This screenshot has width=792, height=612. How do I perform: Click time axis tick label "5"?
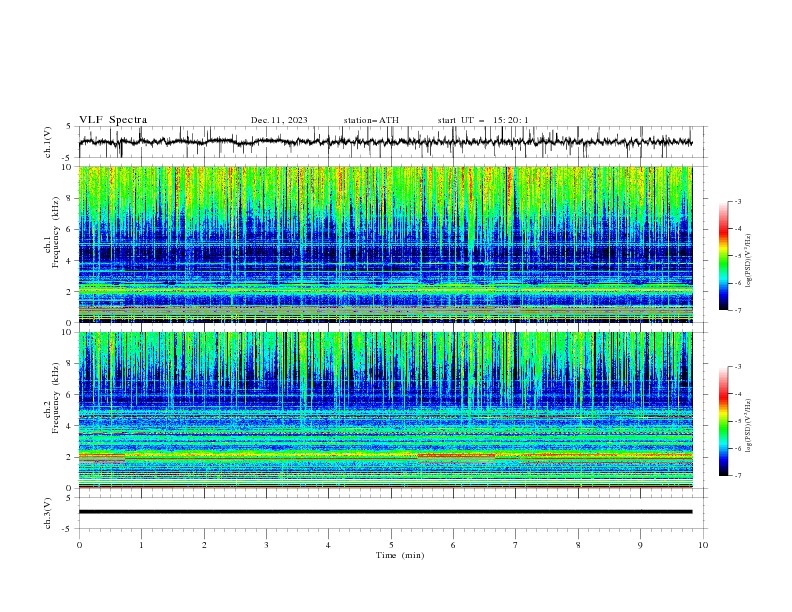[391, 545]
